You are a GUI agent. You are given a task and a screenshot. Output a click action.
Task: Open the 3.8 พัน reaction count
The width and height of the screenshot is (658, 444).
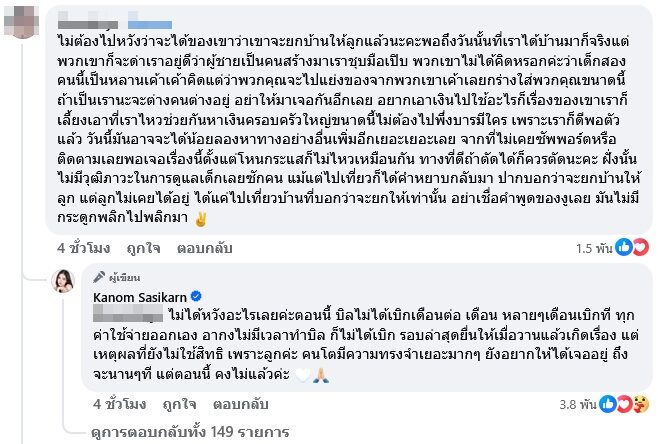[x=577, y=406]
